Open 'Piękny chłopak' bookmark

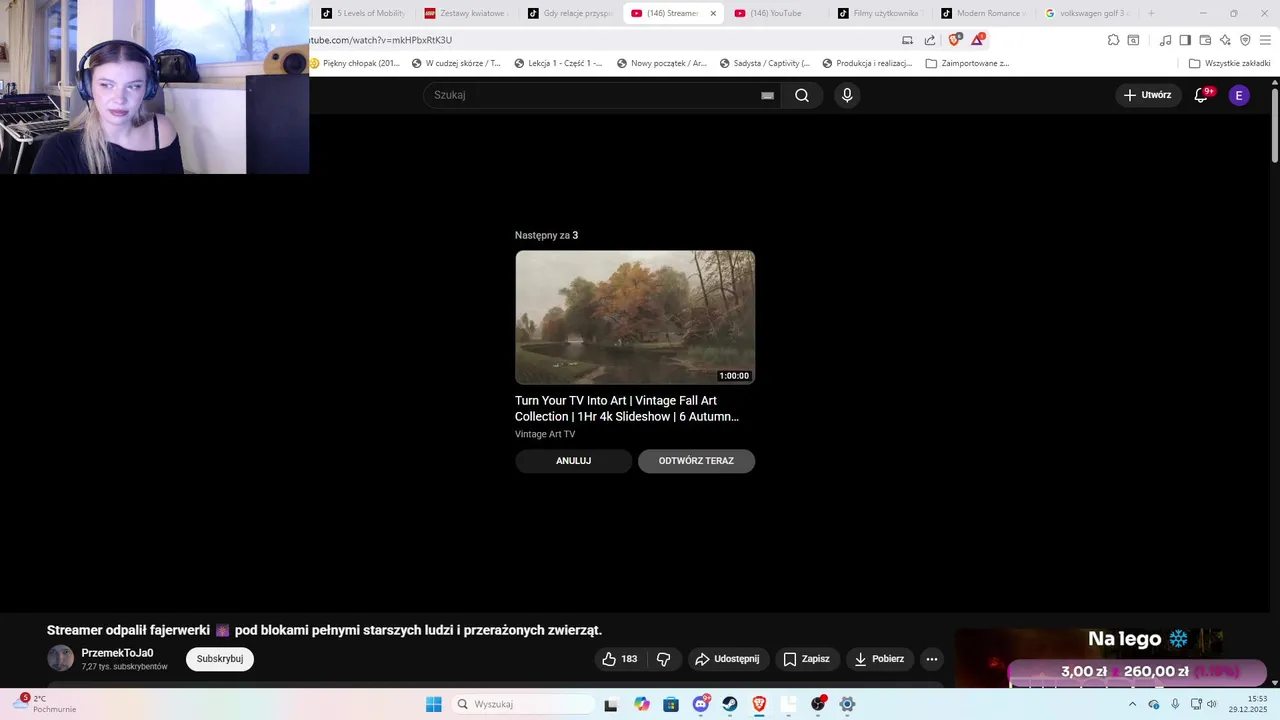(355, 63)
